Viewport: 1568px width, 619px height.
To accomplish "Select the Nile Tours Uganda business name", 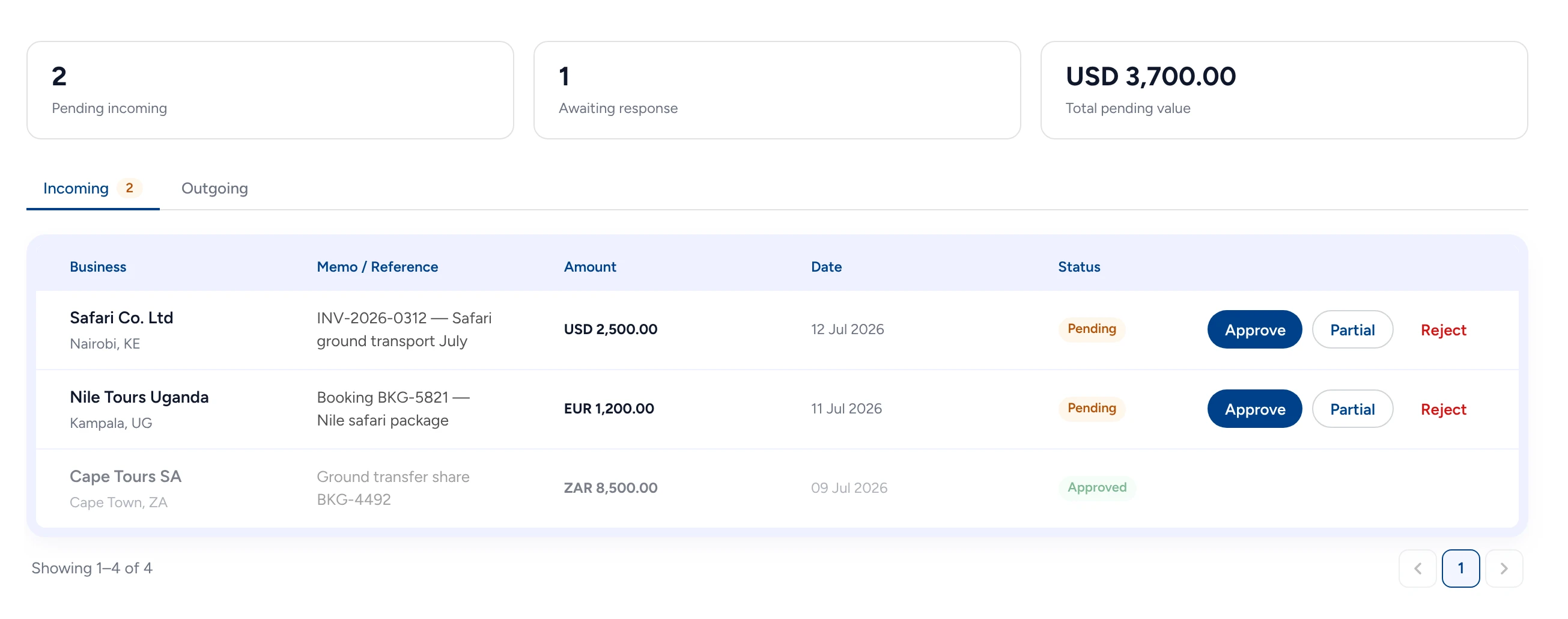I will 139,397.
